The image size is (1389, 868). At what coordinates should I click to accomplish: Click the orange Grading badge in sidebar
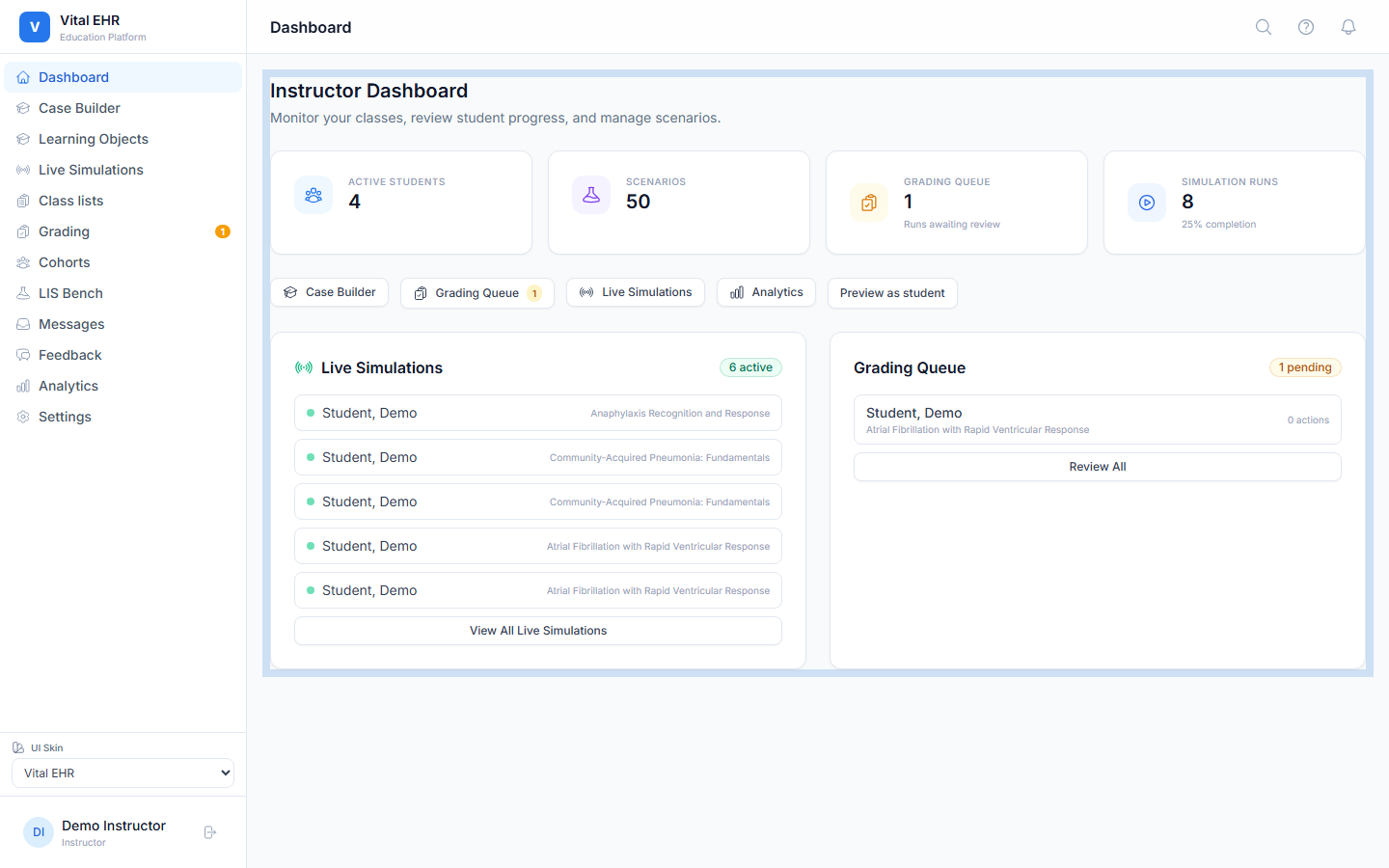click(223, 231)
